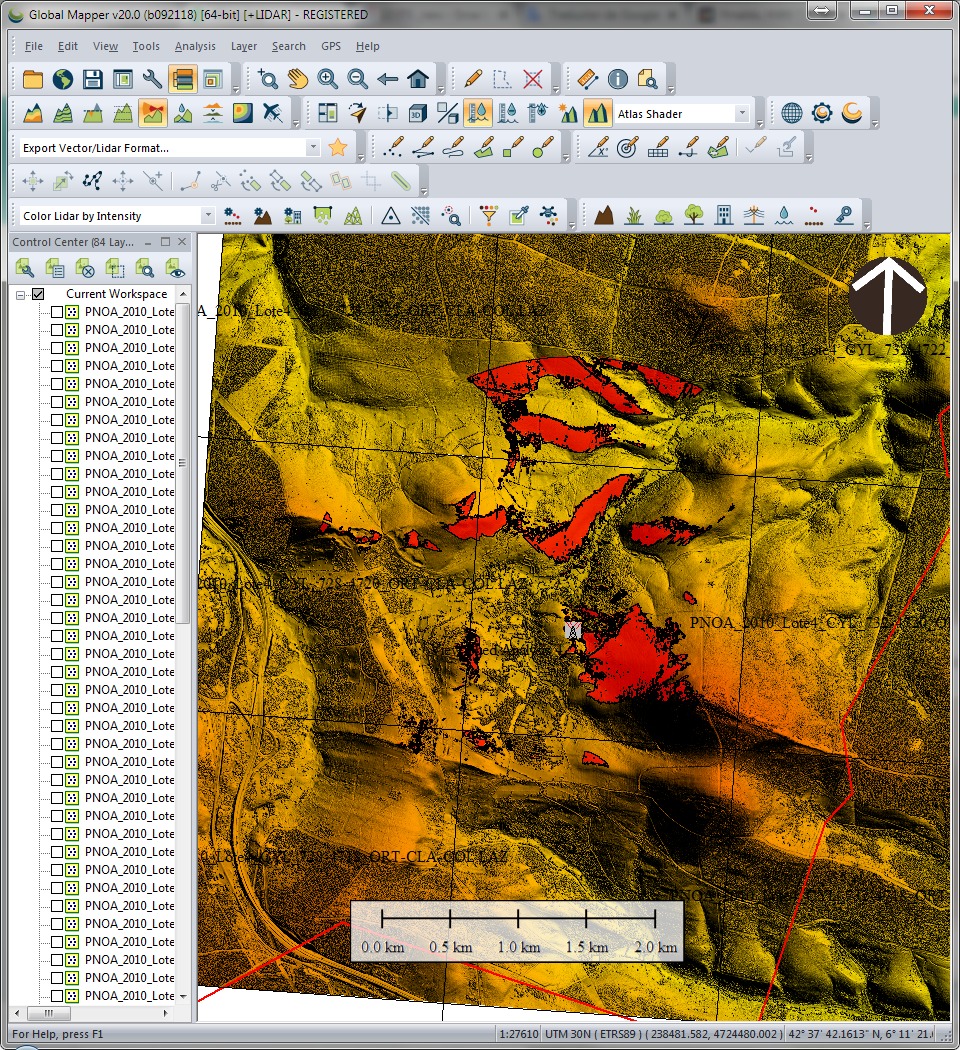Image resolution: width=960 pixels, height=1050 pixels.
Task: Select the Measure ruler tool
Action: click(587, 79)
